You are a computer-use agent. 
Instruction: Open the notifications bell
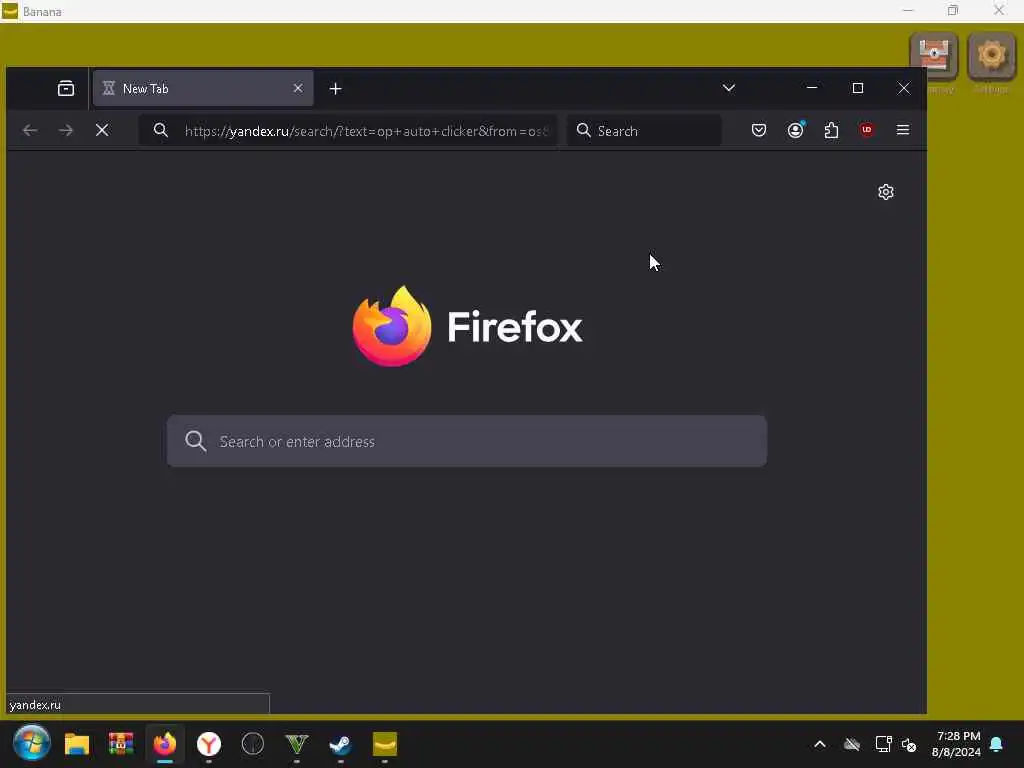tap(997, 744)
